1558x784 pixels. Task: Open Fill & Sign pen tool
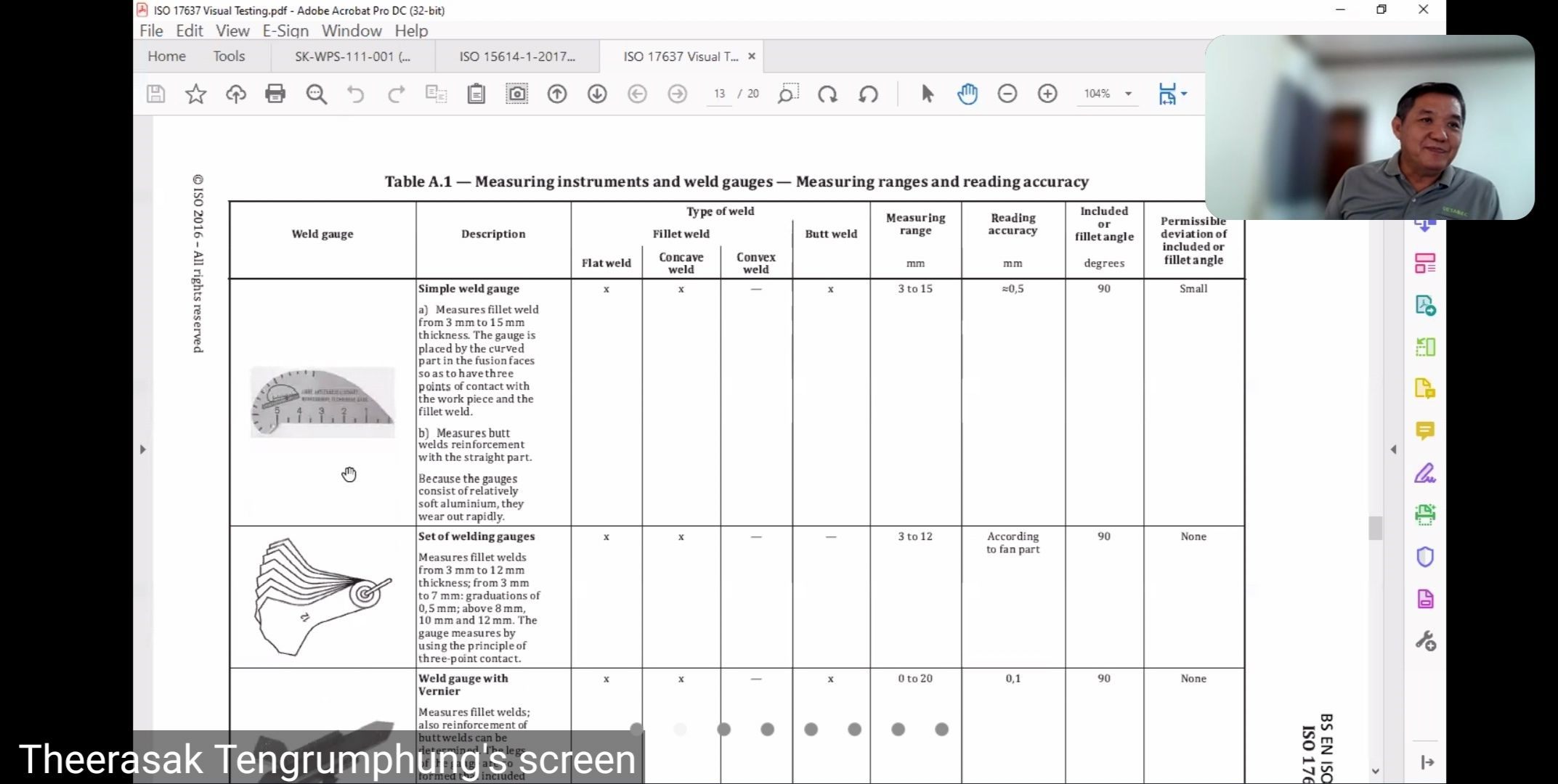coord(1425,473)
